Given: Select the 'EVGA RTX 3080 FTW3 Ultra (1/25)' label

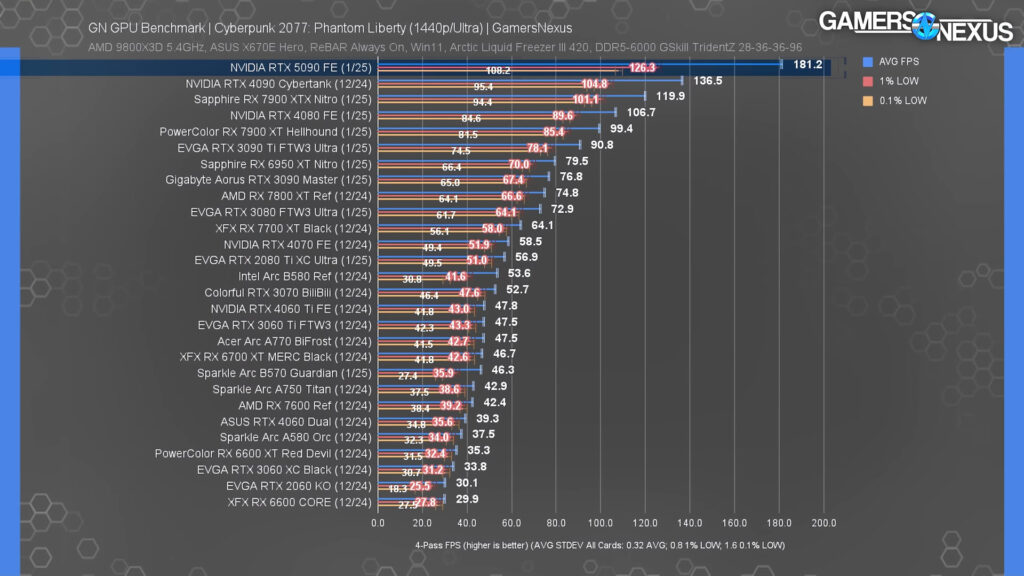Looking at the screenshot, I should tap(281, 212).
